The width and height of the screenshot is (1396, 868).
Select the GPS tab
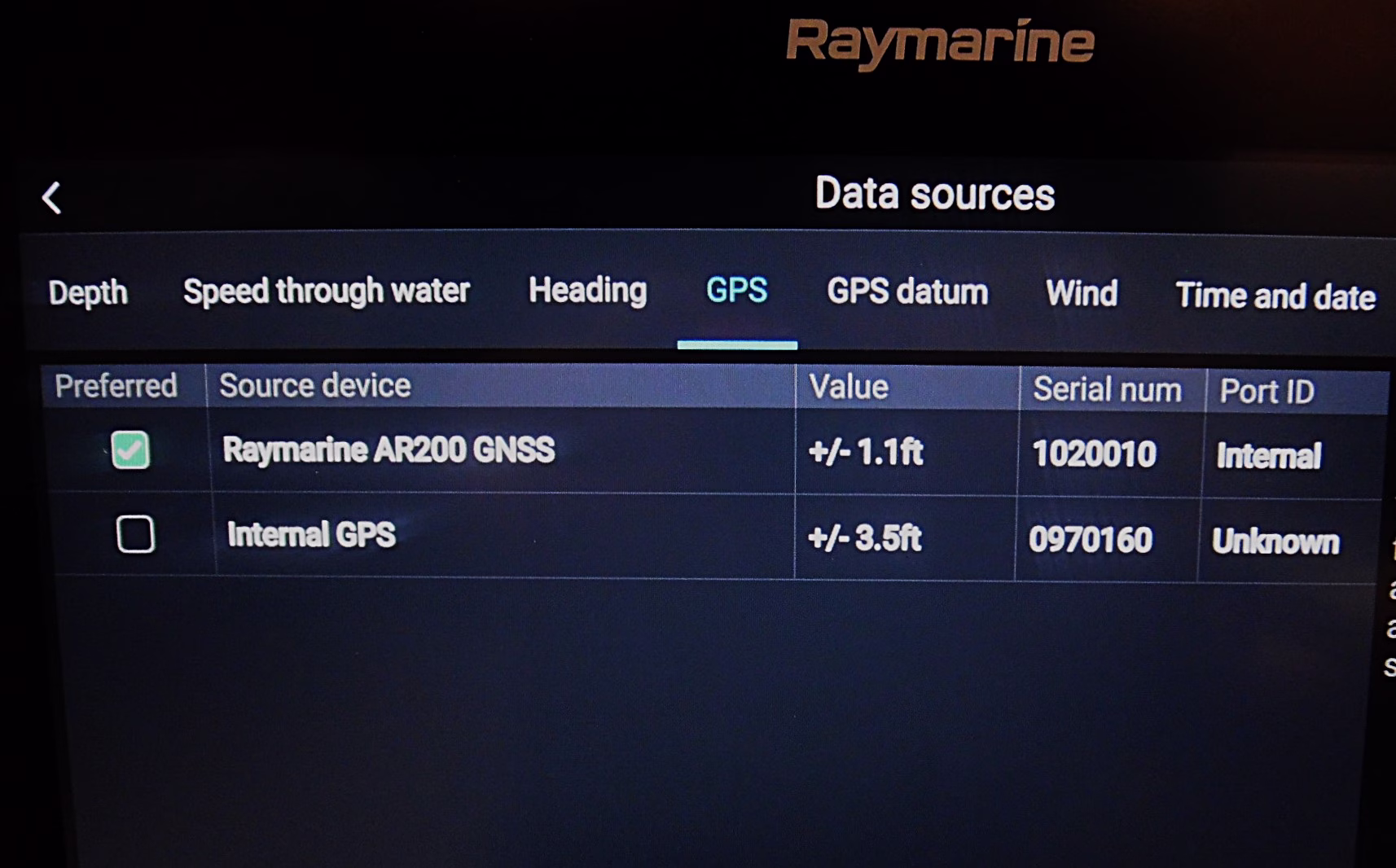coord(736,290)
